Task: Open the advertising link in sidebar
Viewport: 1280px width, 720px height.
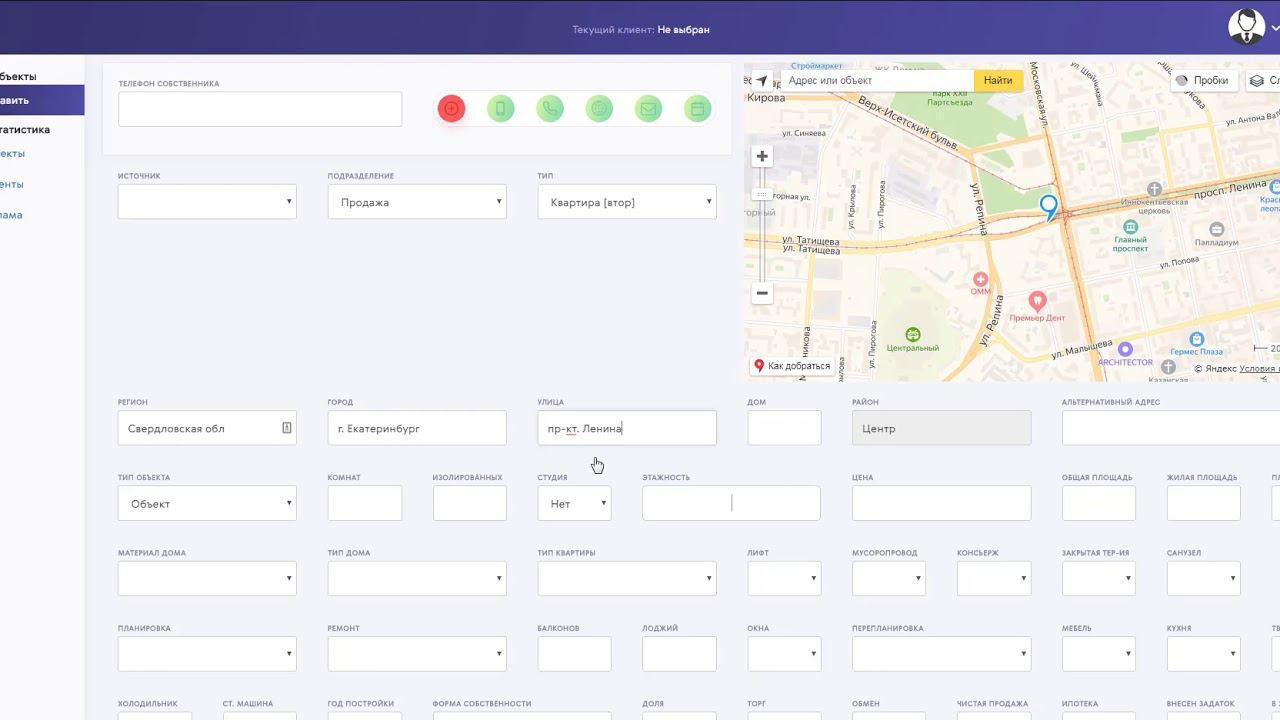Action: (11, 215)
